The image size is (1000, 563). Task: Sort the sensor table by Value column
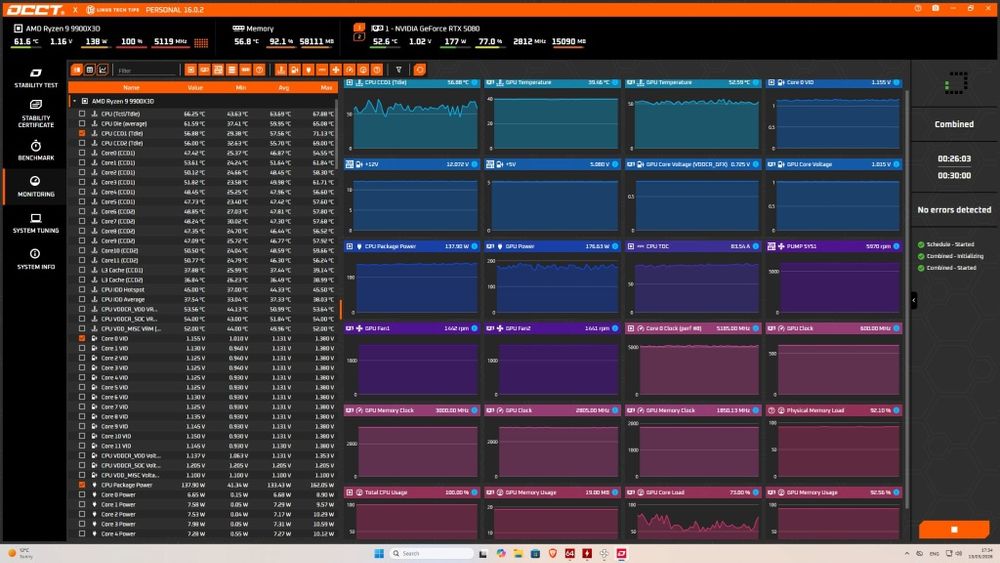195,87
